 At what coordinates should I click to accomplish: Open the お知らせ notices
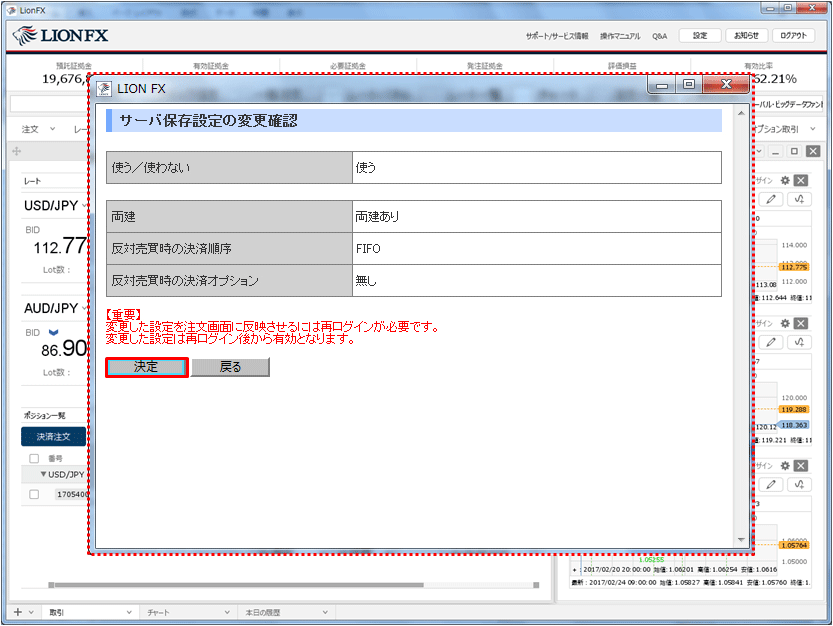(746, 36)
